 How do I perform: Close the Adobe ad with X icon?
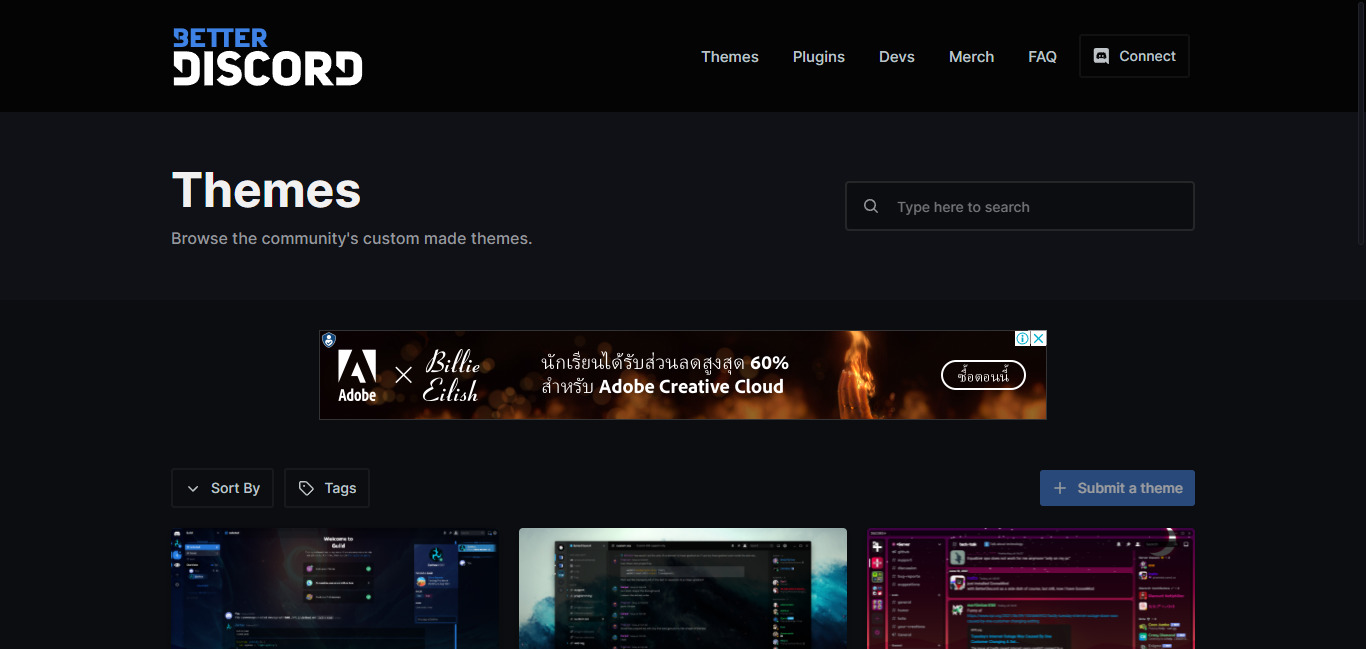(x=1038, y=339)
